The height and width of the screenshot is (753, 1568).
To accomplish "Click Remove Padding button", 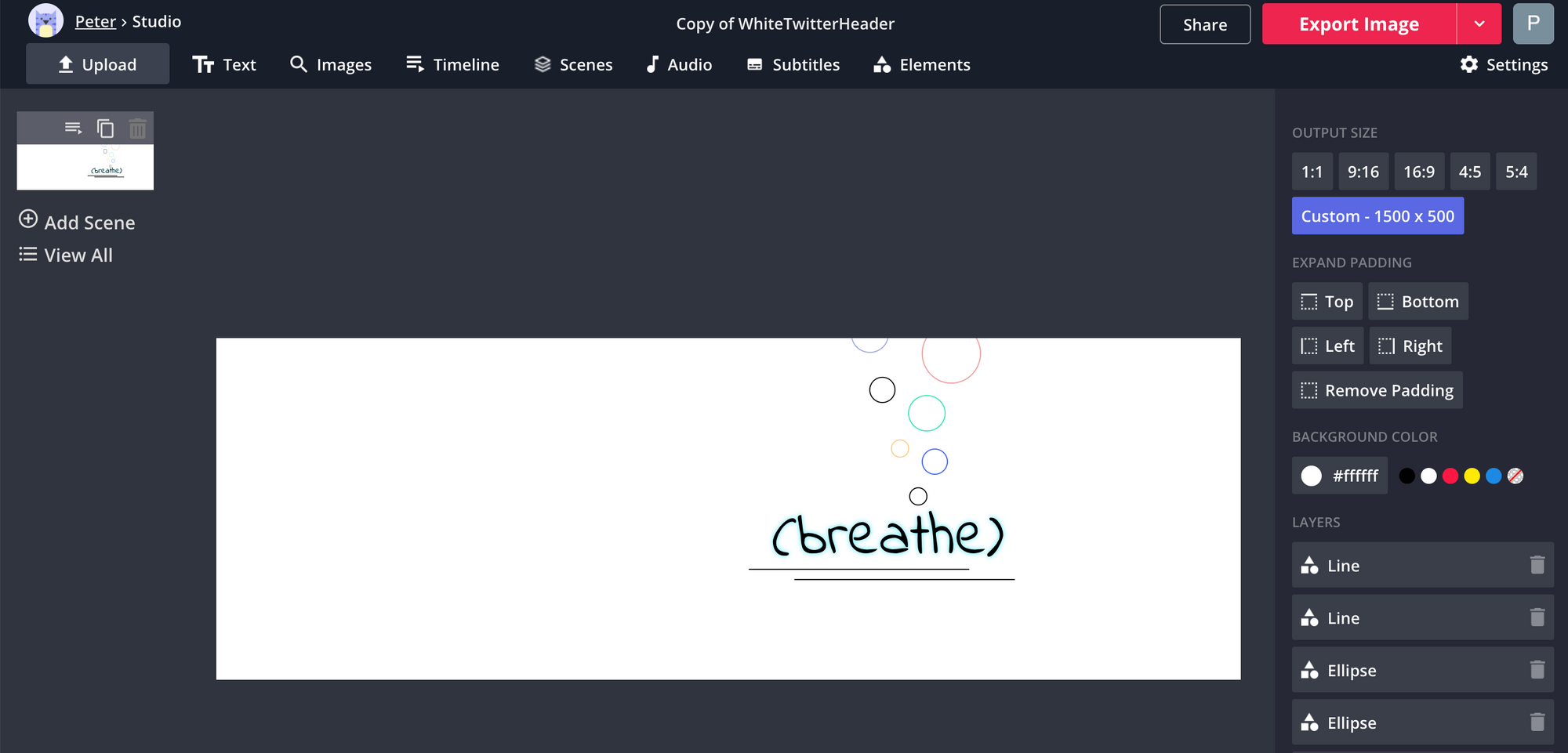I will (x=1377, y=390).
